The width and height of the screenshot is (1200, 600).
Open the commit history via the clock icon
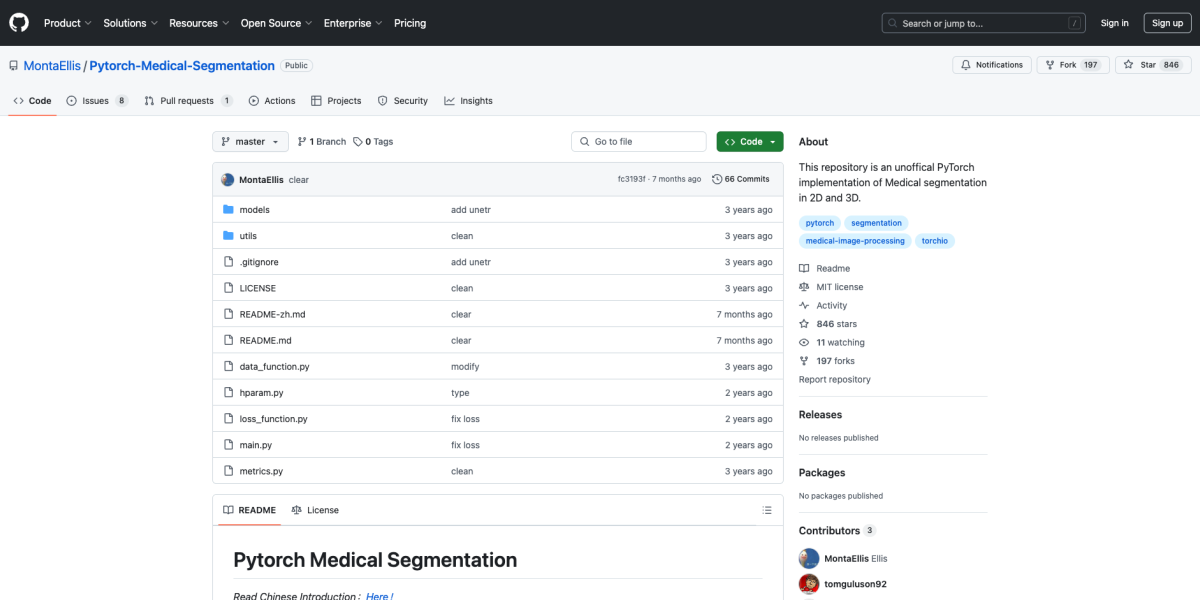[716, 179]
